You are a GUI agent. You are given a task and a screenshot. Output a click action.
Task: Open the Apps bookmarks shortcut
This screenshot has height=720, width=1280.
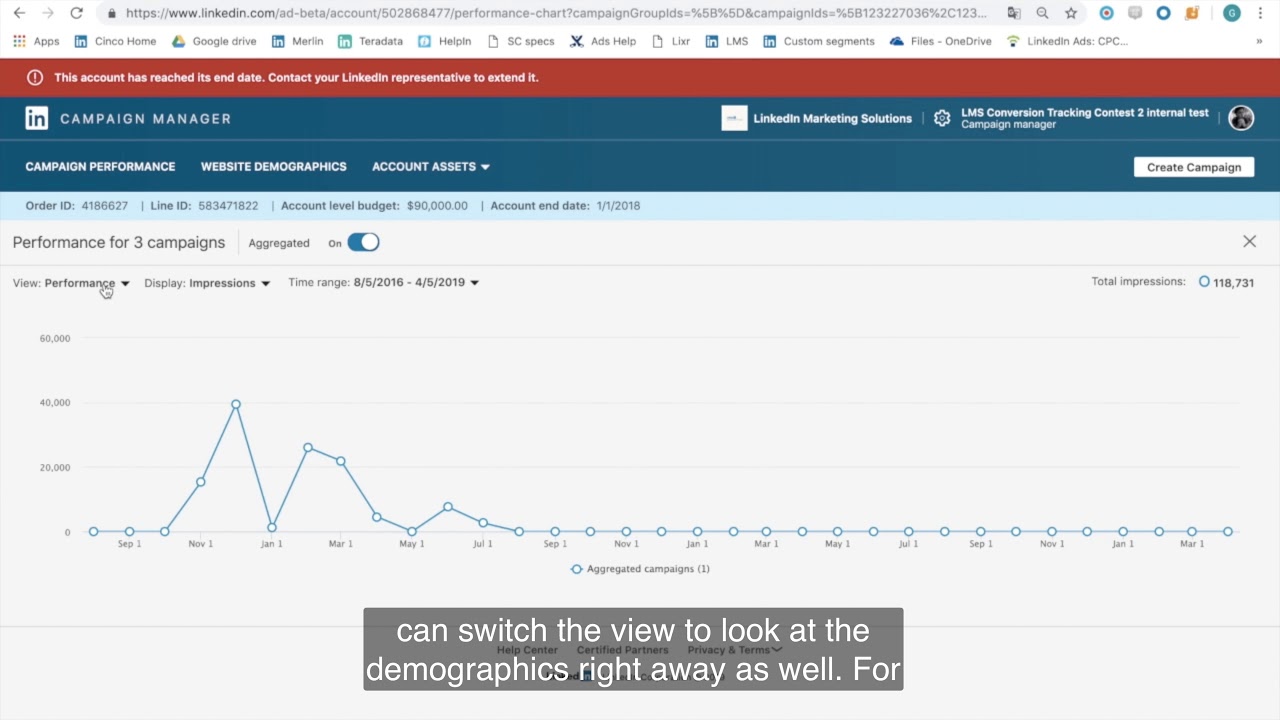pos(36,41)
